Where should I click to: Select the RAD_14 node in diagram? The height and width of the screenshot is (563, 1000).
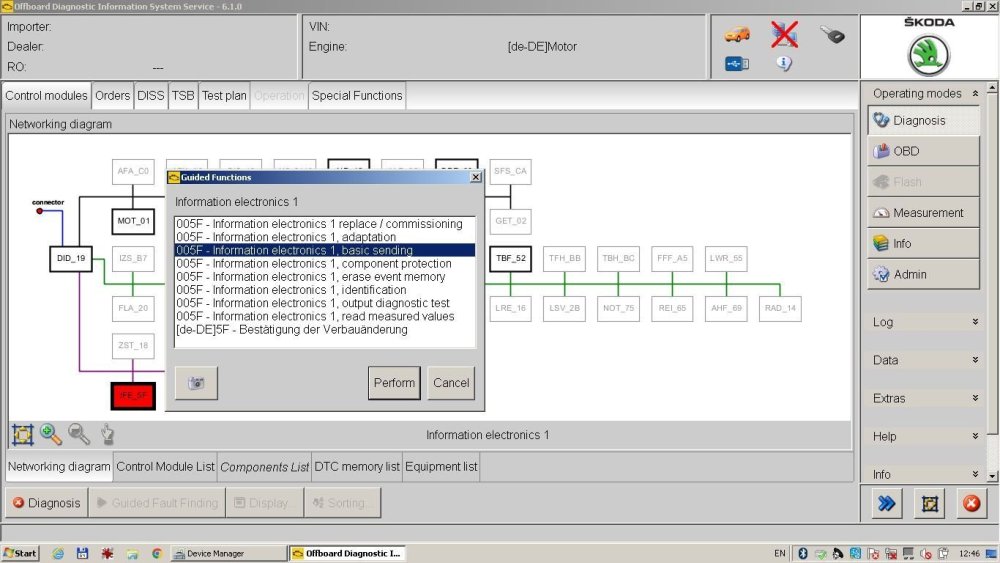click(780, 308)
